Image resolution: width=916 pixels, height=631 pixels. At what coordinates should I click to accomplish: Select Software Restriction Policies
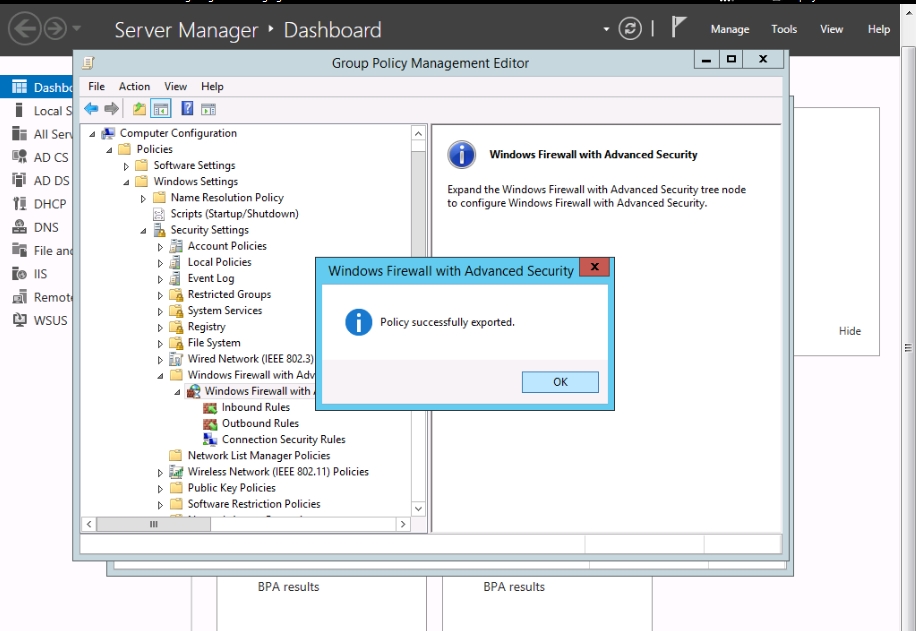coord(254,504)
